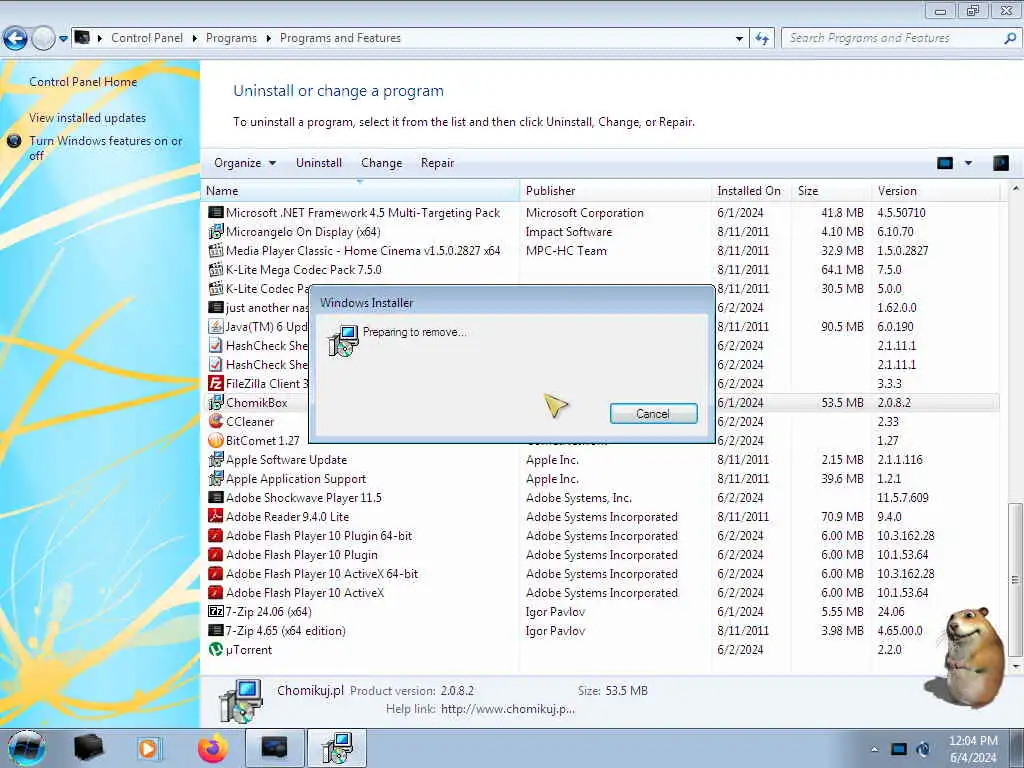
Task: Click the refresh button beside address bar
Action: (762, 39)
